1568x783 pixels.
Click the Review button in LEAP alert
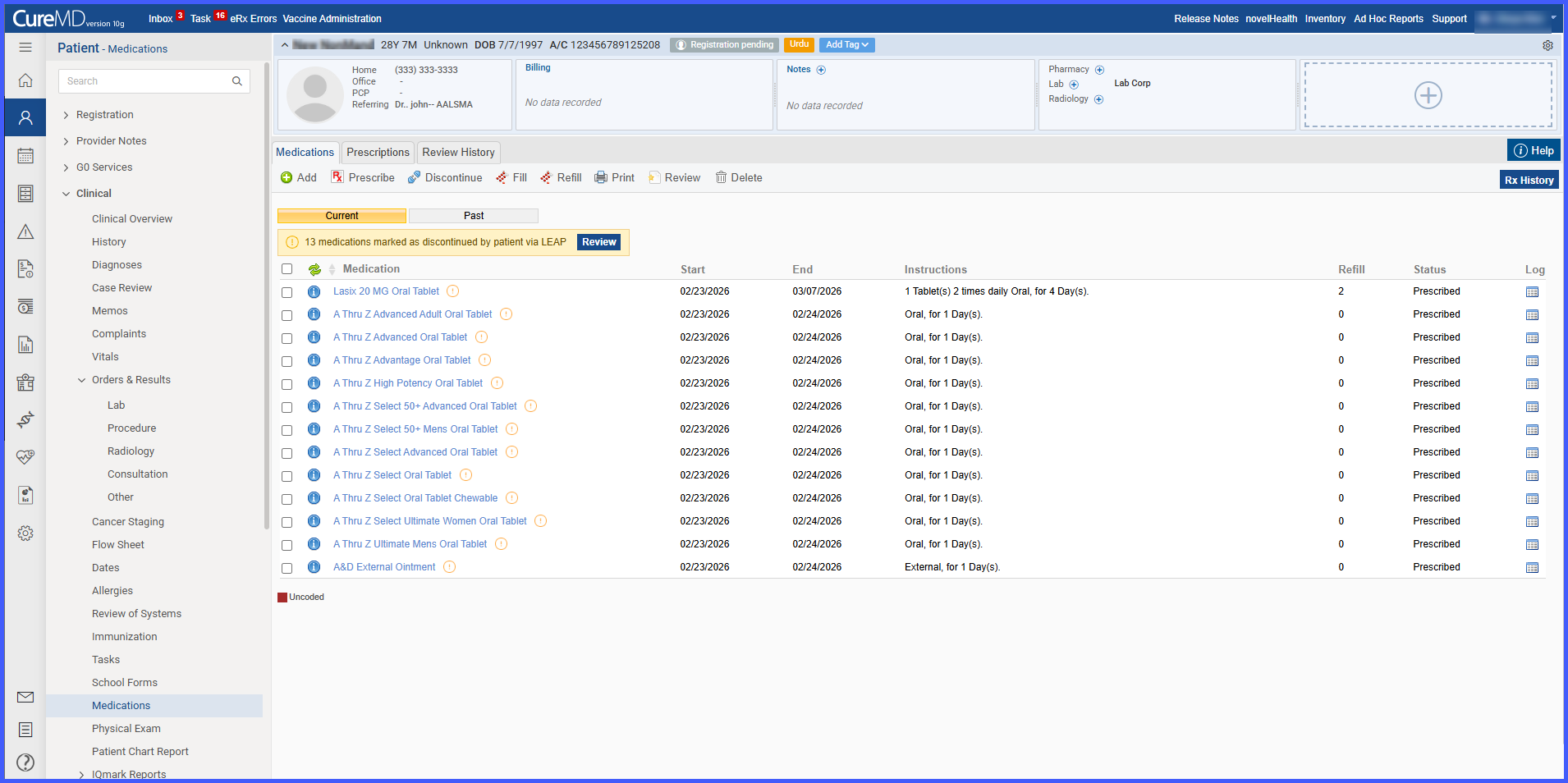point(599,242)
